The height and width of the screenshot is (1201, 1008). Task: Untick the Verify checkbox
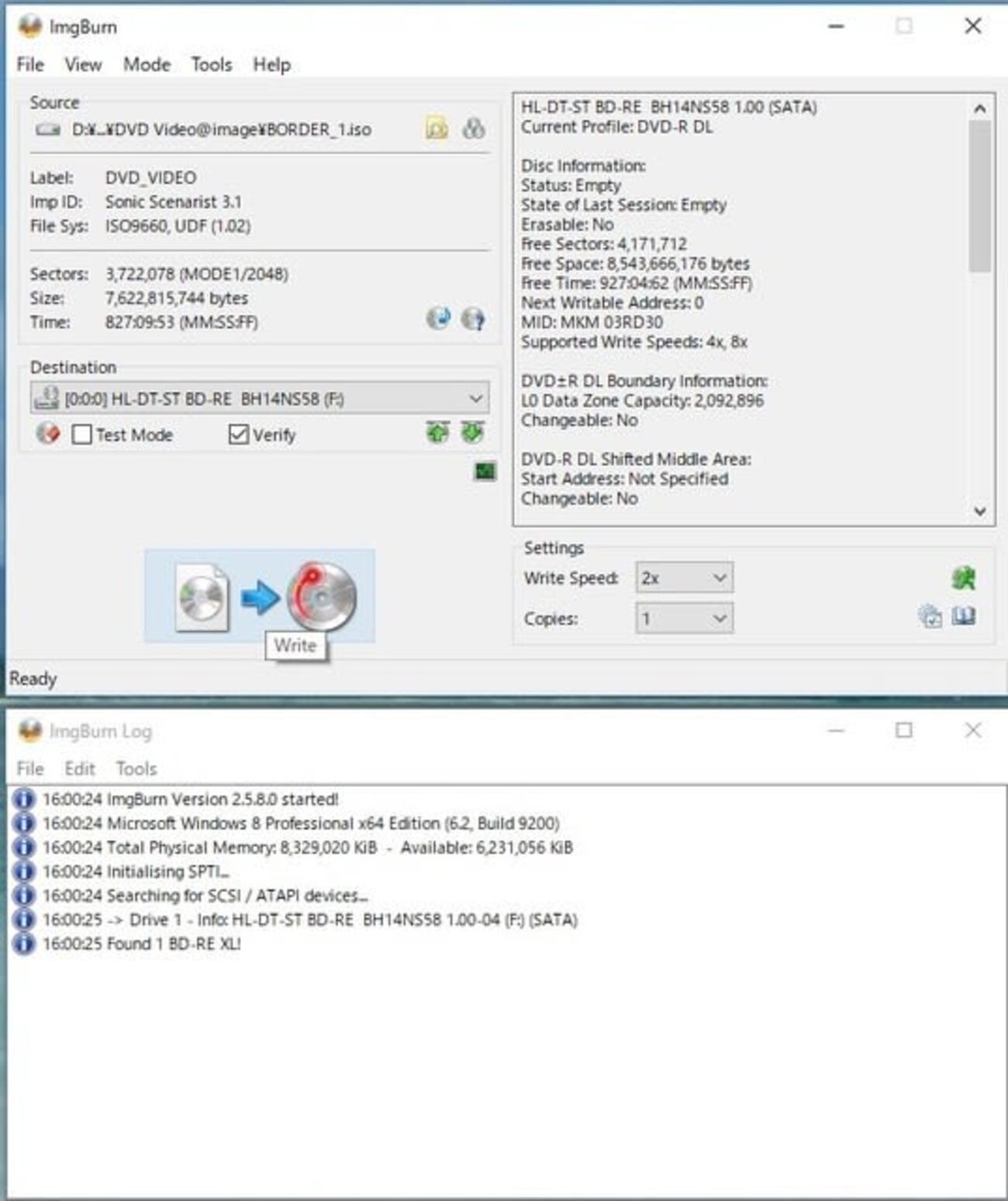coord(238,434)
